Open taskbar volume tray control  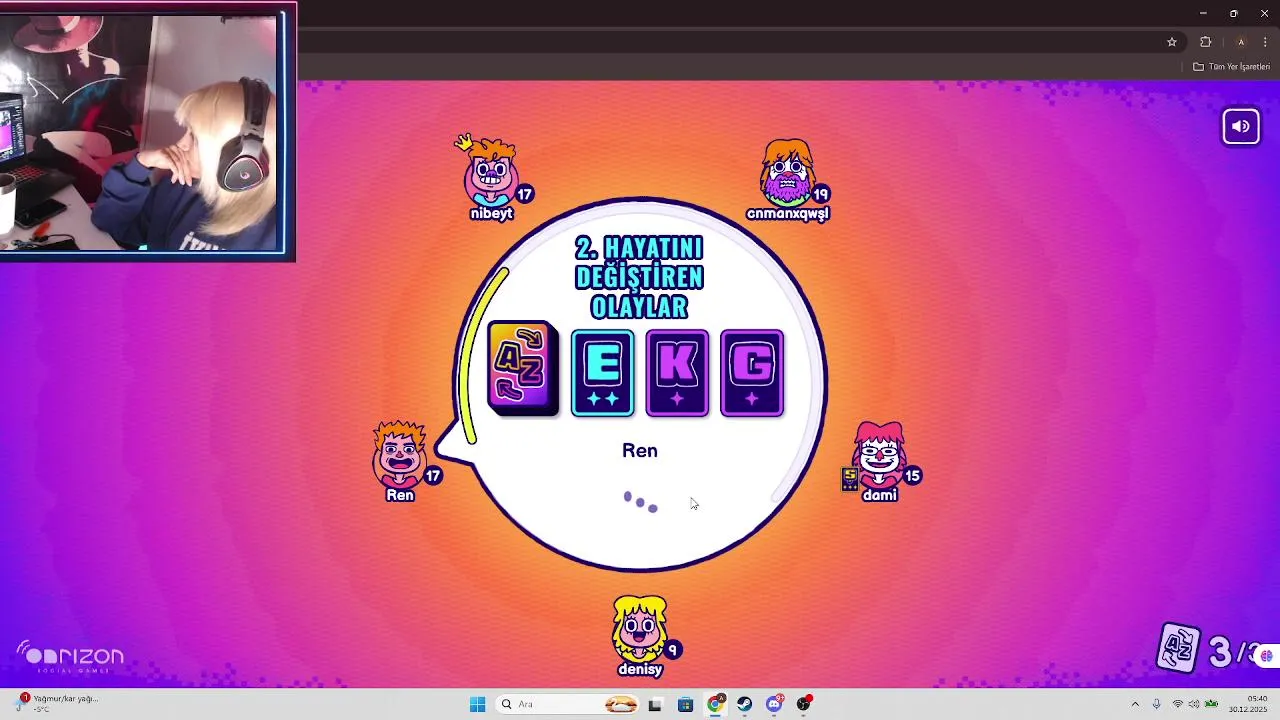click(1194, 704)
